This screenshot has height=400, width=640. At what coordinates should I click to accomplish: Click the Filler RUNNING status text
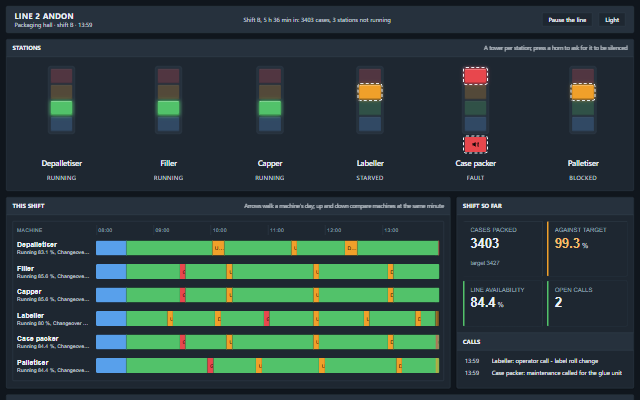168,178
